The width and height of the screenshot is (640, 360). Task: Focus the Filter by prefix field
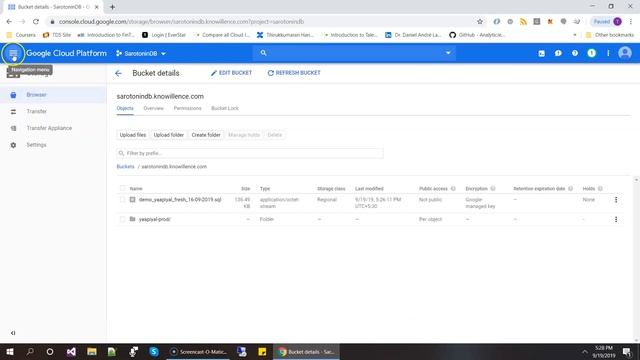[x=250, y=153]
